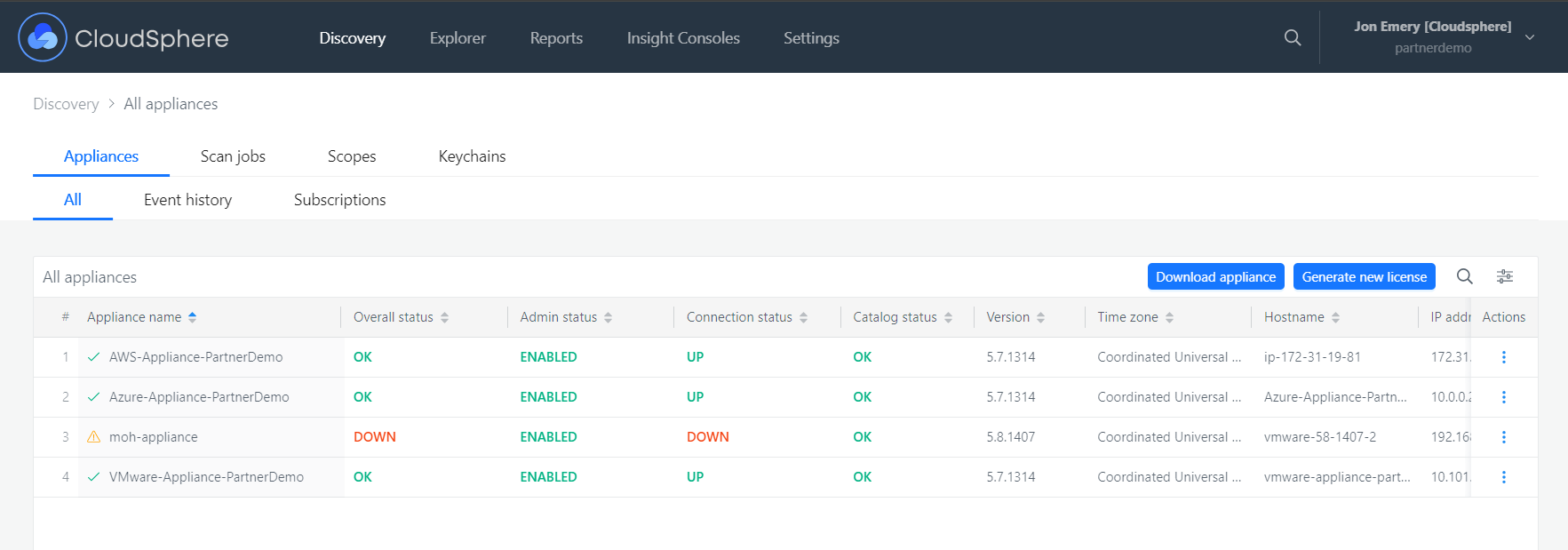Click the All appliances breadcrumb text

tap(171, 104)
